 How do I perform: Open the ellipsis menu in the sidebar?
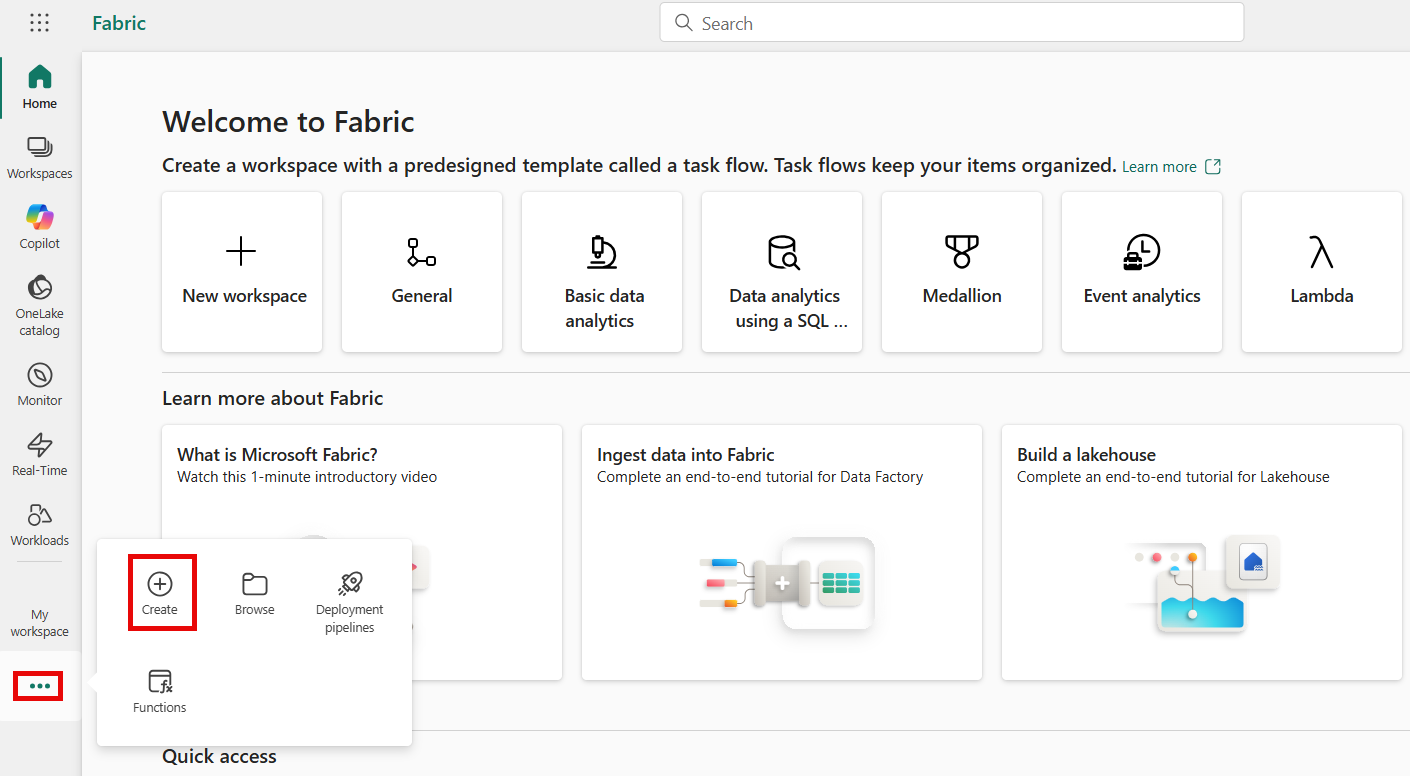tap(37, 686)
